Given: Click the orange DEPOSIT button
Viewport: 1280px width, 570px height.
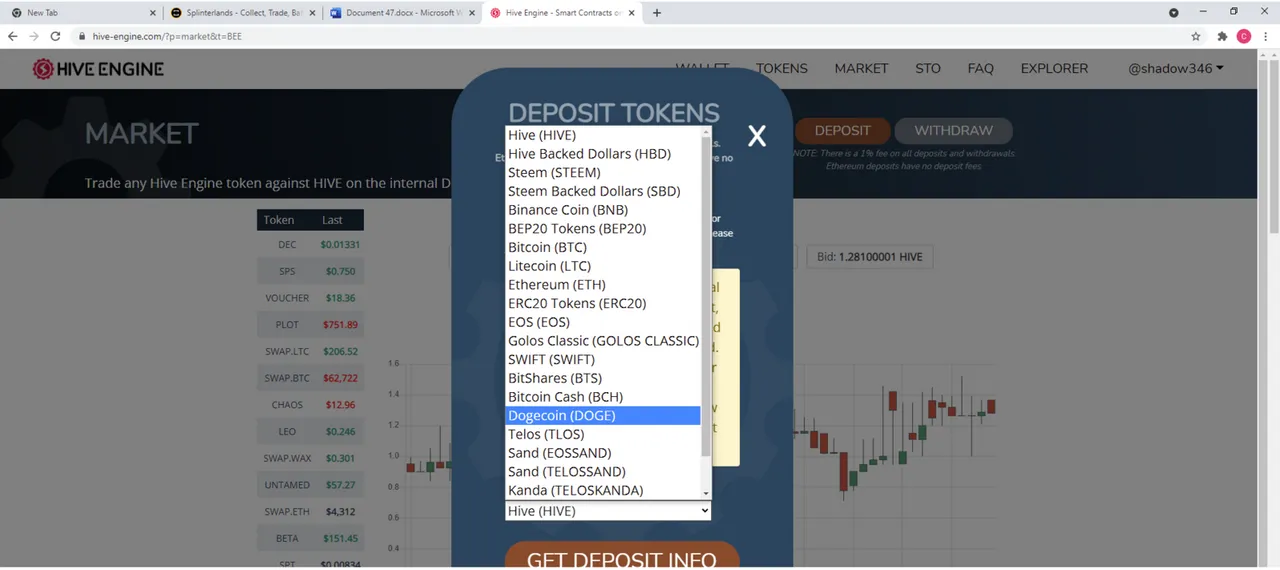Looking at the screenshot, I should coord(842,131).
